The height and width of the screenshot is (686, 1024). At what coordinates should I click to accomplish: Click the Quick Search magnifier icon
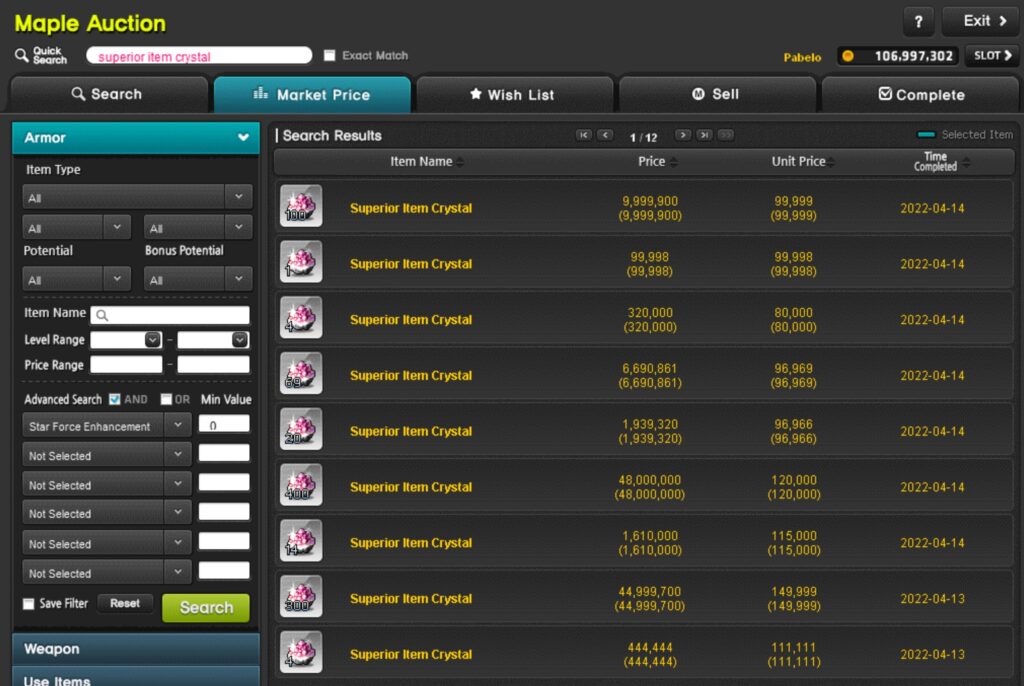point(22,56)
